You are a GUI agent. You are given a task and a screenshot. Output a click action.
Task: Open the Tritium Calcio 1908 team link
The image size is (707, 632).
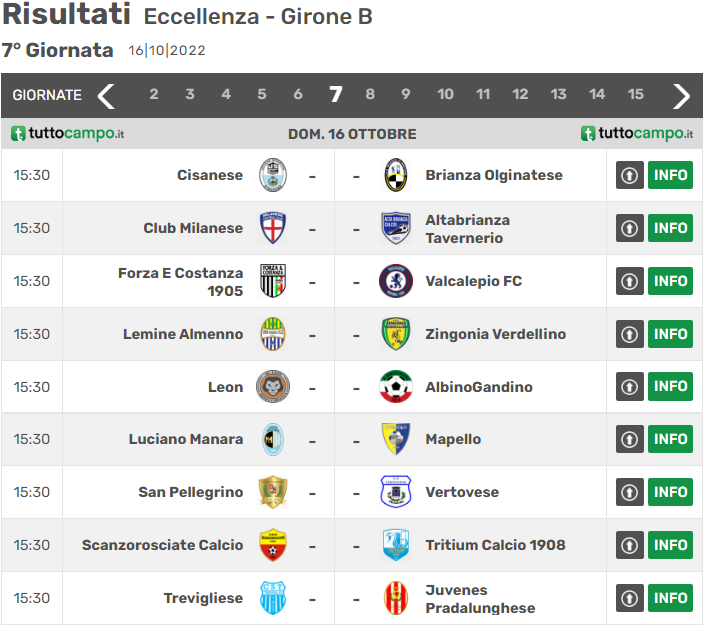[x=495, y=545]
